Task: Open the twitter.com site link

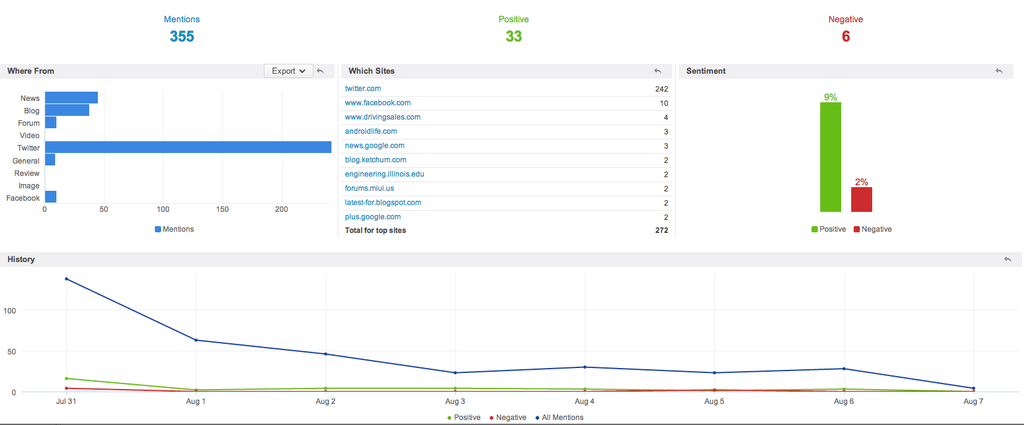Action: [363, 89]
